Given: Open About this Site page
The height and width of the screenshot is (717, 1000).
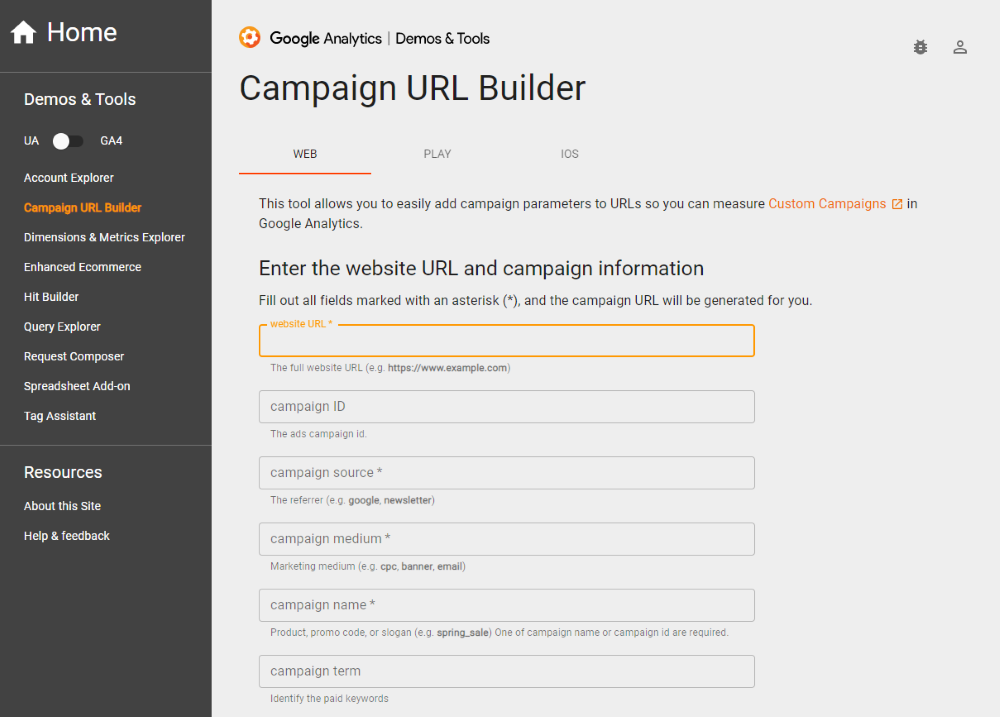Looking at the screenshot, I should 62,506.
